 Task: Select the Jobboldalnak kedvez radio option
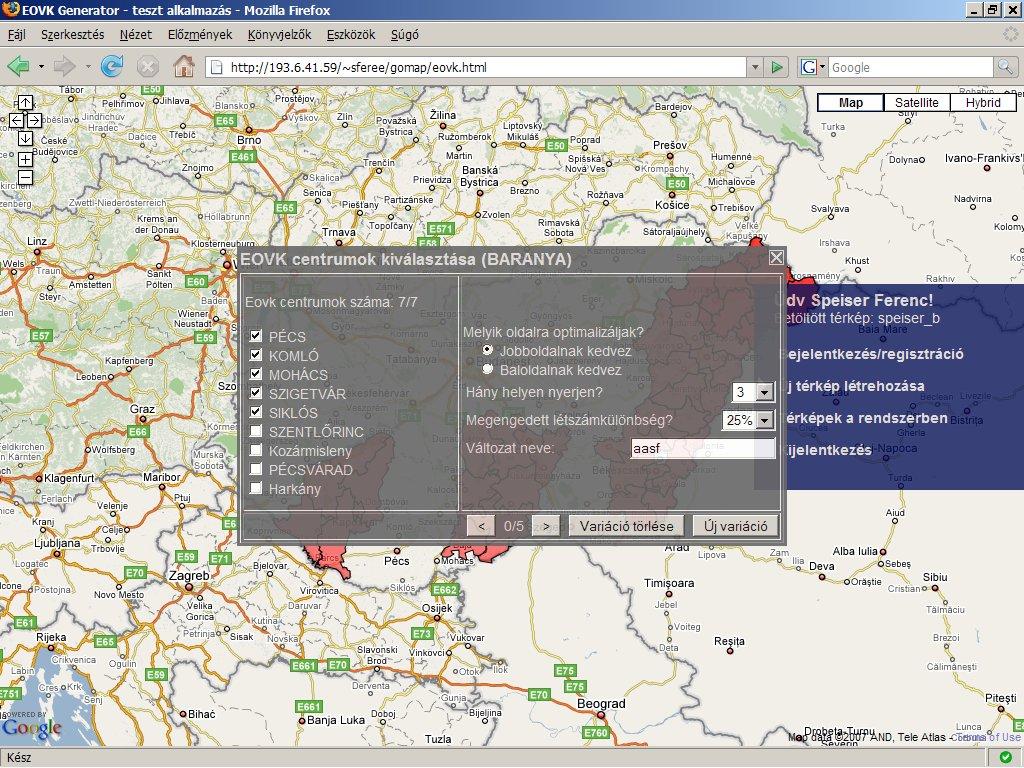[487, 350]
